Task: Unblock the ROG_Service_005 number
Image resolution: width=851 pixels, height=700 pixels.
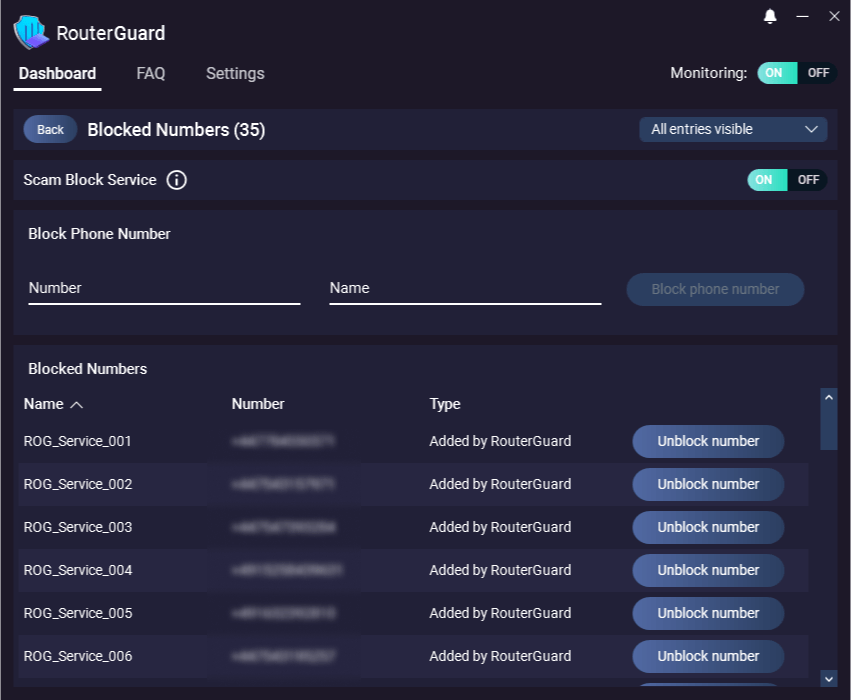Action: 708,613
